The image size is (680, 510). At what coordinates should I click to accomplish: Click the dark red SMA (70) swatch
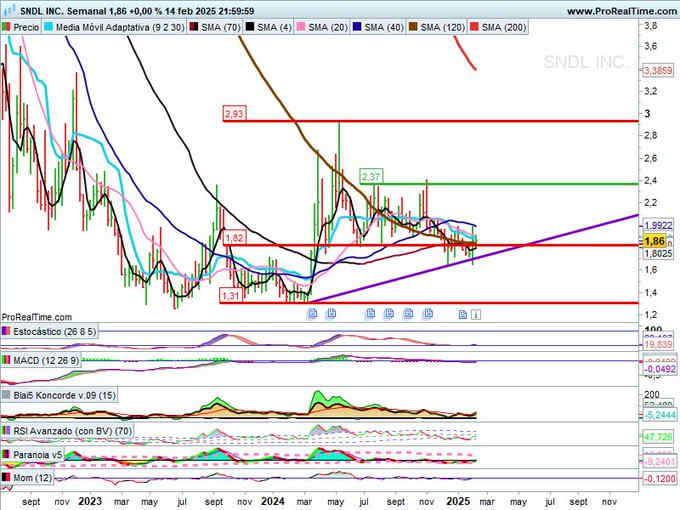click(x=194, y=27)
